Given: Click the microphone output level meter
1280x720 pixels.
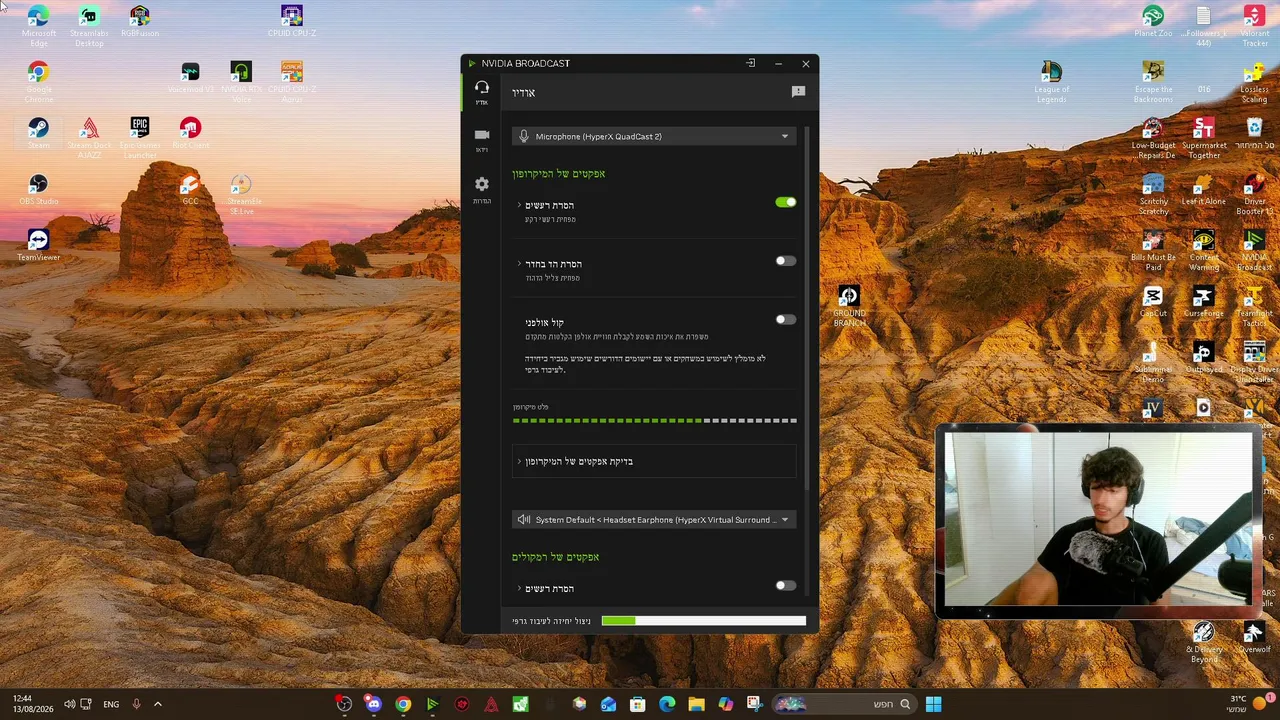Looking at the screenshot, I should [x=655, y=421].
